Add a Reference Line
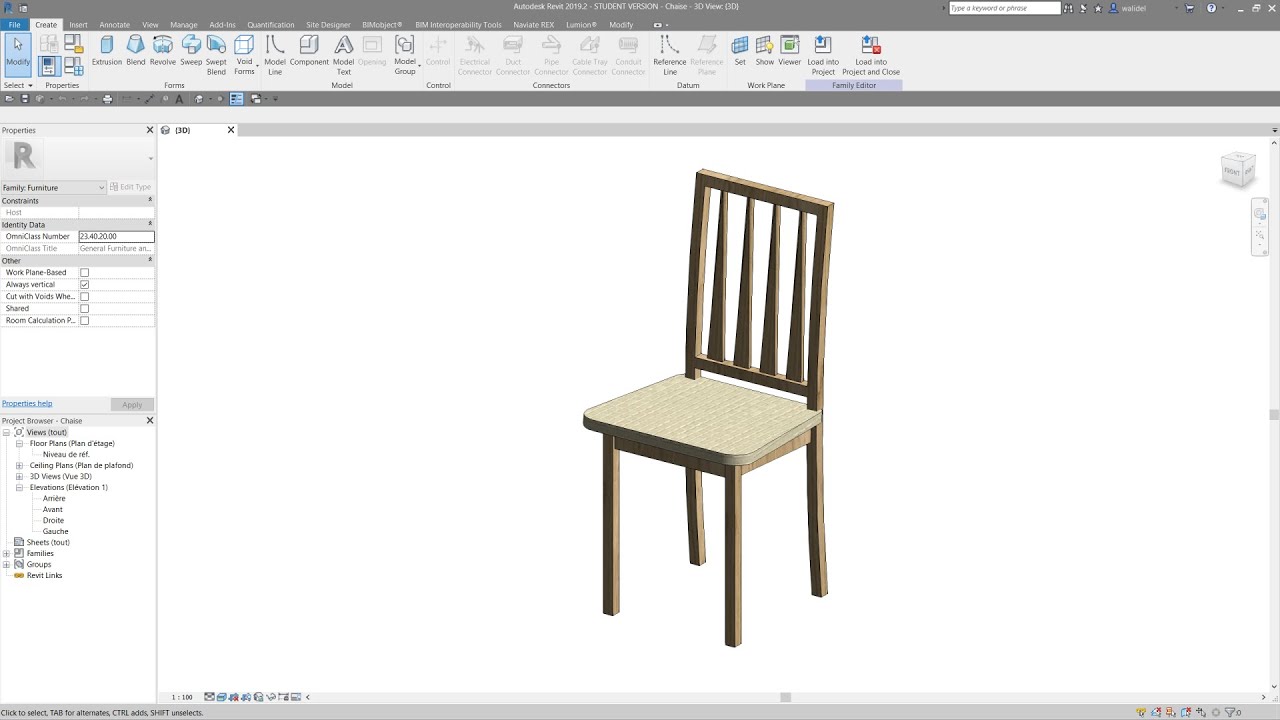Image resolution: width=1280 pixels, height=720 pixels. click(x=670, y=55)
